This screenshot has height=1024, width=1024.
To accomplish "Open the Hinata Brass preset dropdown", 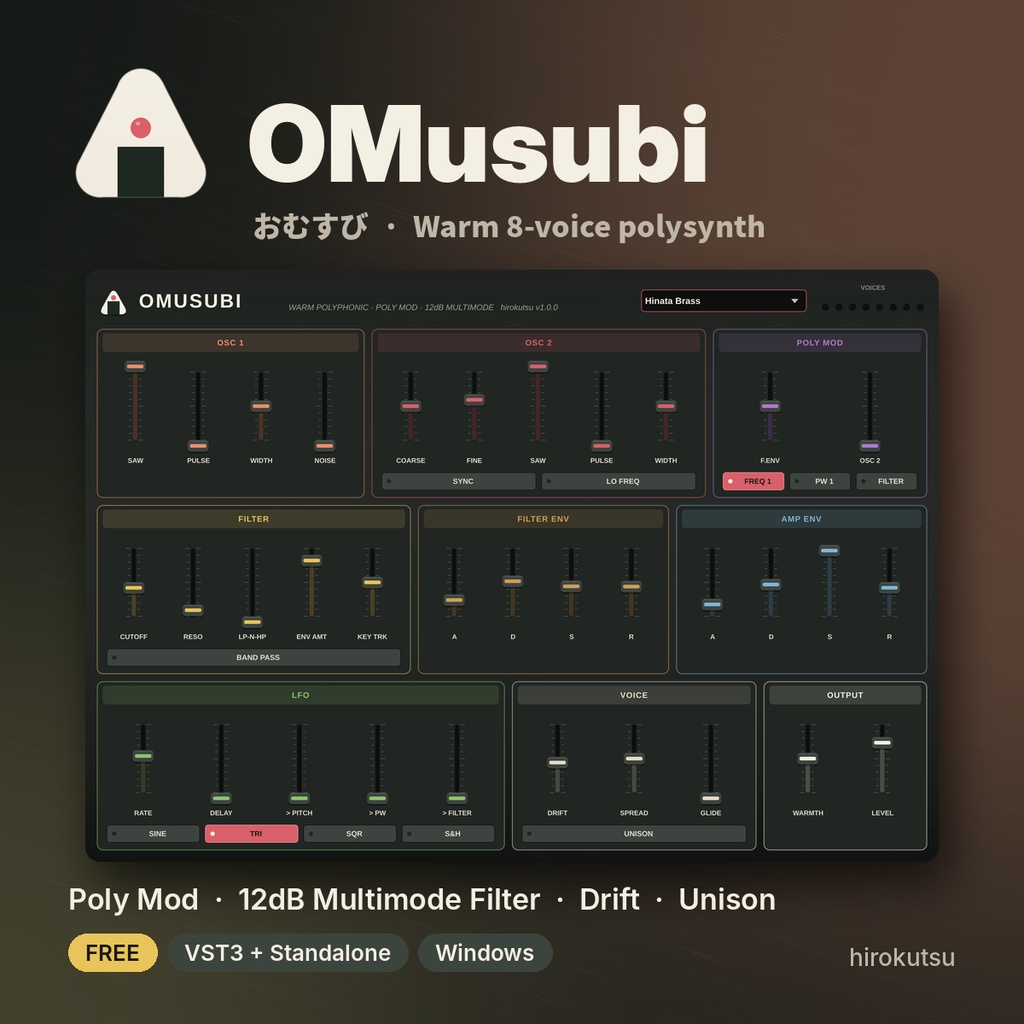I will click(724, 300).
